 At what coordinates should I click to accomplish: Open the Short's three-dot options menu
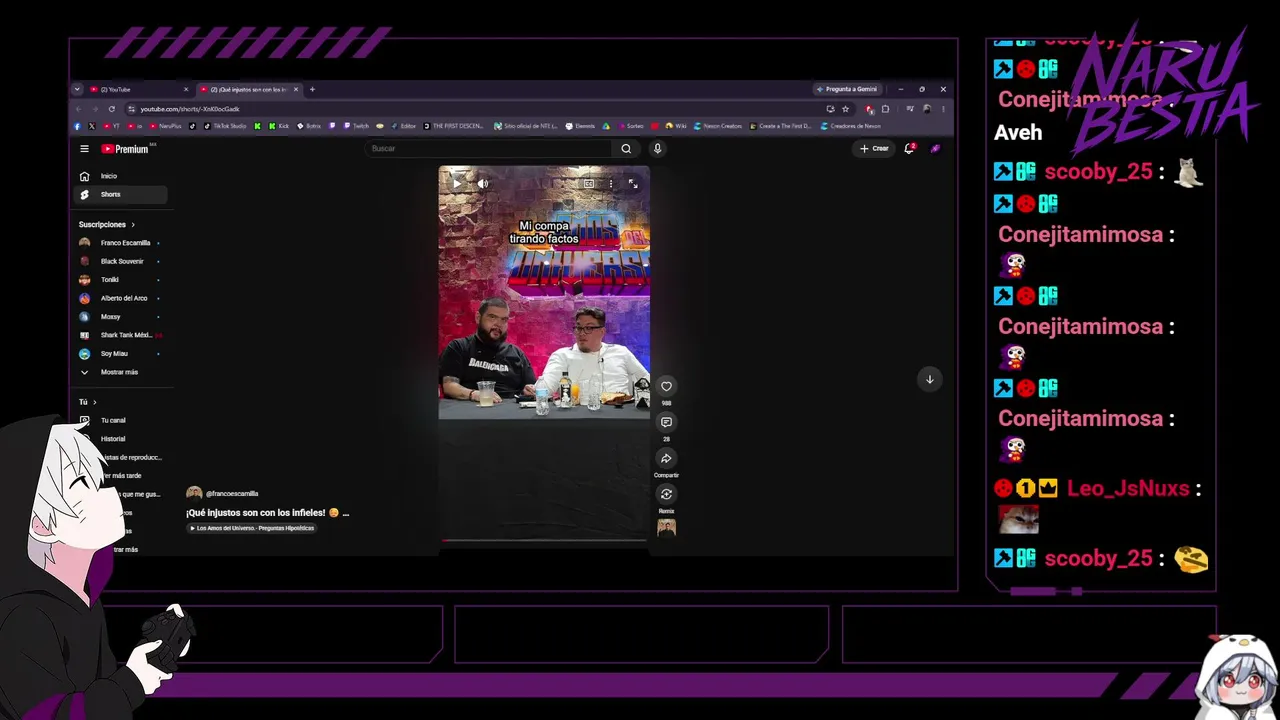[x=611, y=183]
